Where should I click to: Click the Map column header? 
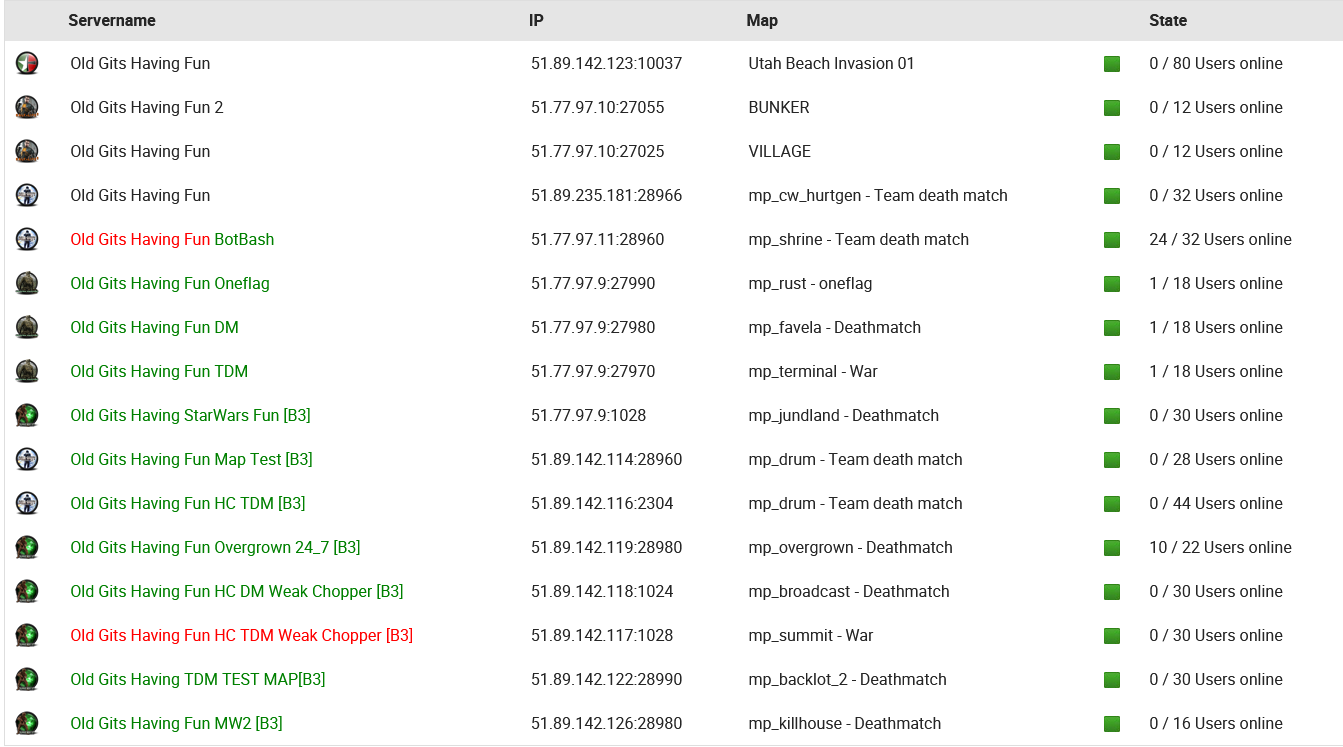[x=762, y=20]
